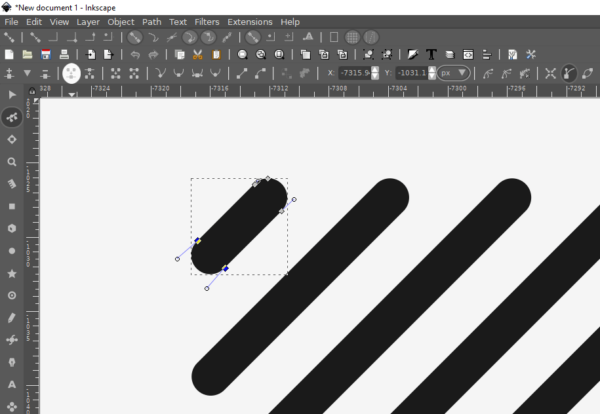Select the Spray tool
This screenshot has width=600, height=414.
click(x=12, y=406)
